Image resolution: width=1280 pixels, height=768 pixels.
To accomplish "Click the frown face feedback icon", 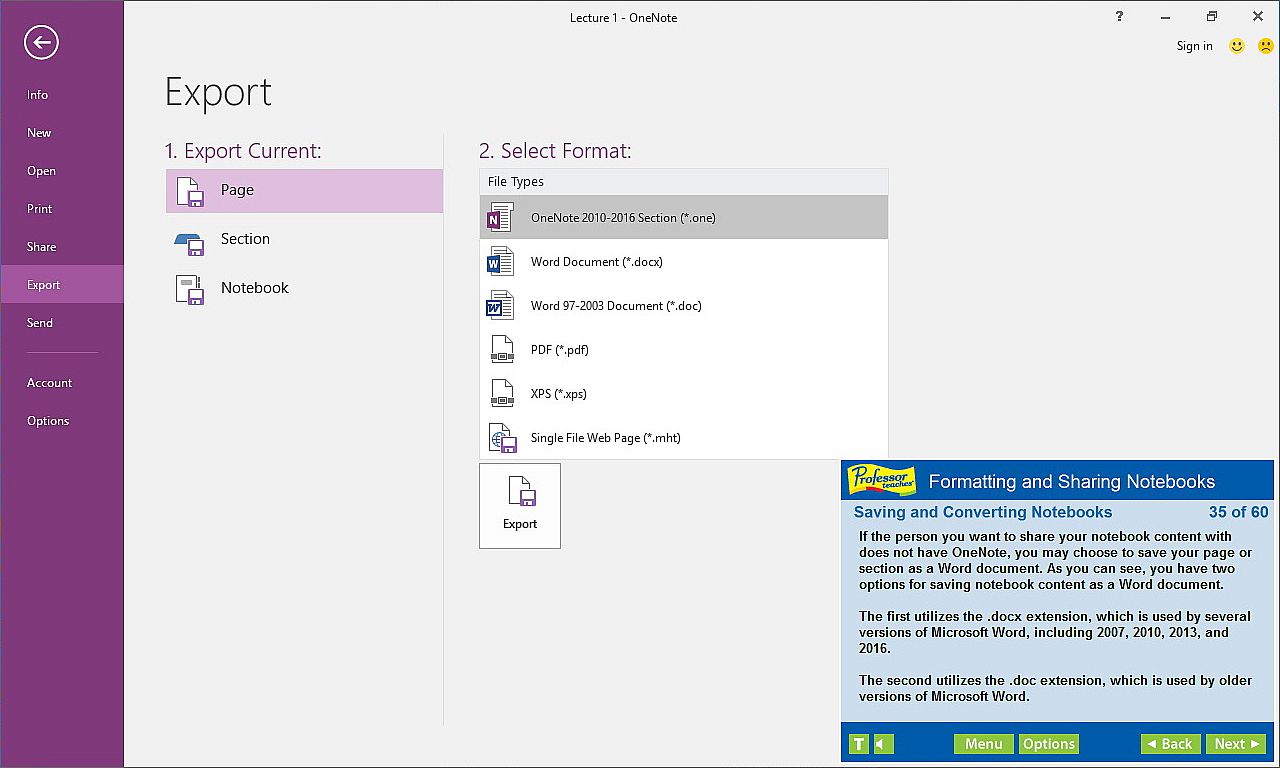I will (x=1265, y=46).
